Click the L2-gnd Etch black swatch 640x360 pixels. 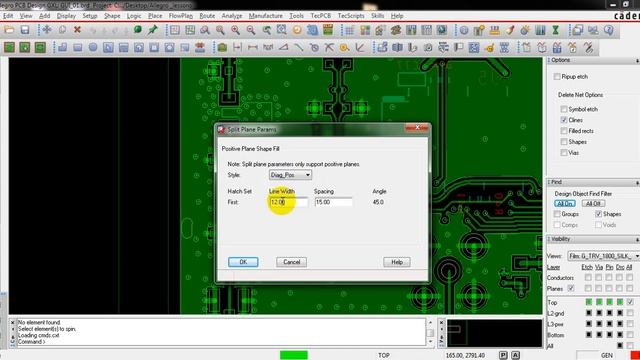tap(588, 313)
